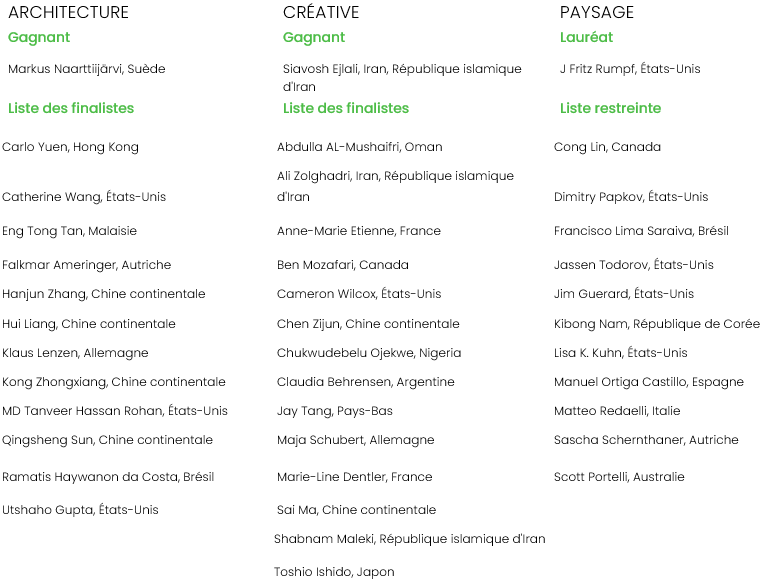Open Kibong Nam, République de Corée
This screenshot has width=770, height=587.
coord(657,324)
